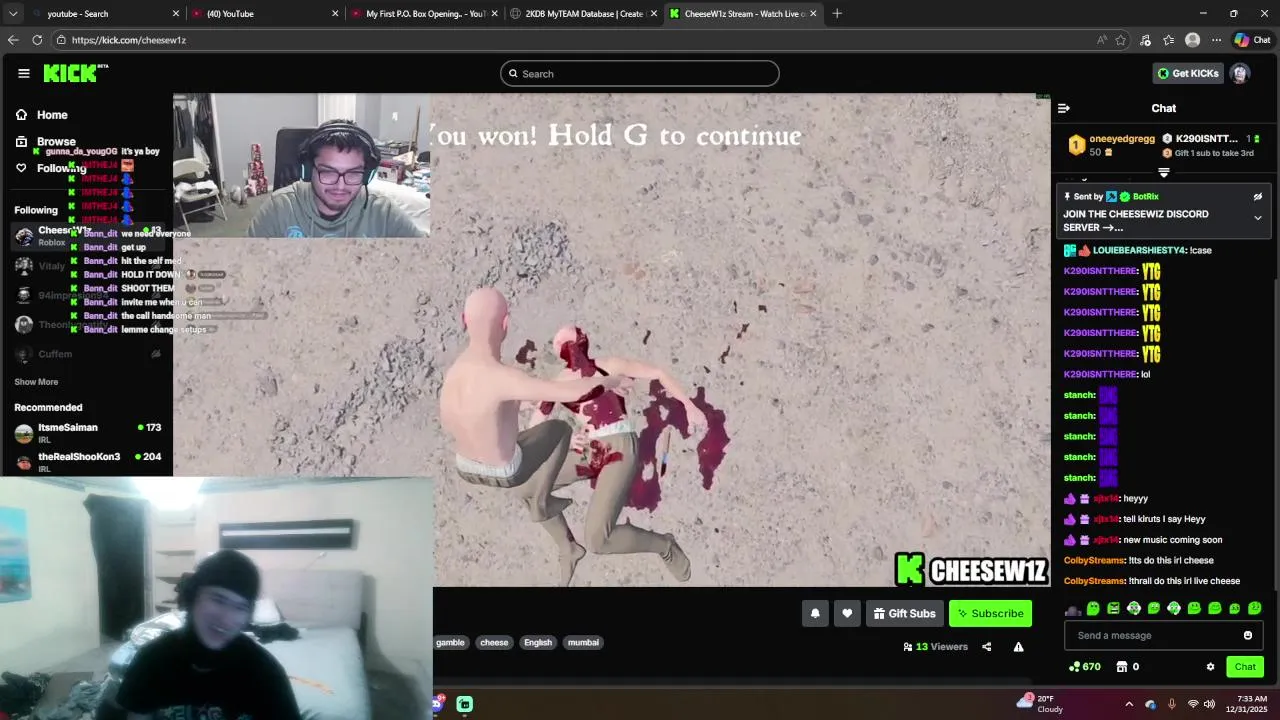Expand the pinned Discord message chevron
This screenshot has width=1280, height=720.
[x=1258, y=218]
